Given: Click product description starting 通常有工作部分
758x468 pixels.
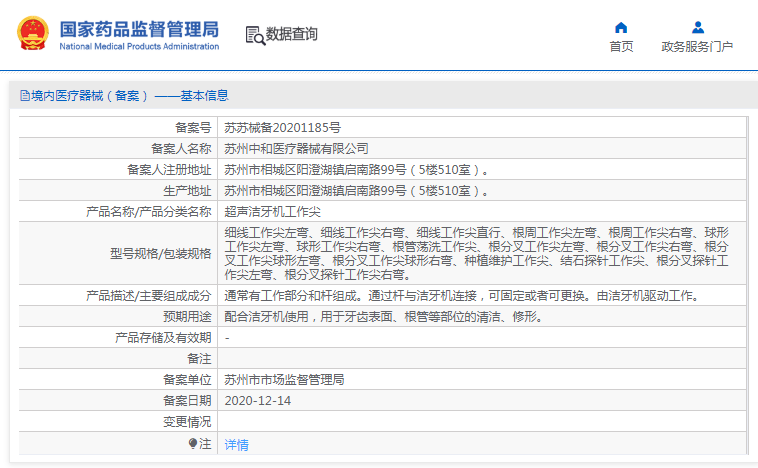Looking at the screenshot, I should [462, 295].
